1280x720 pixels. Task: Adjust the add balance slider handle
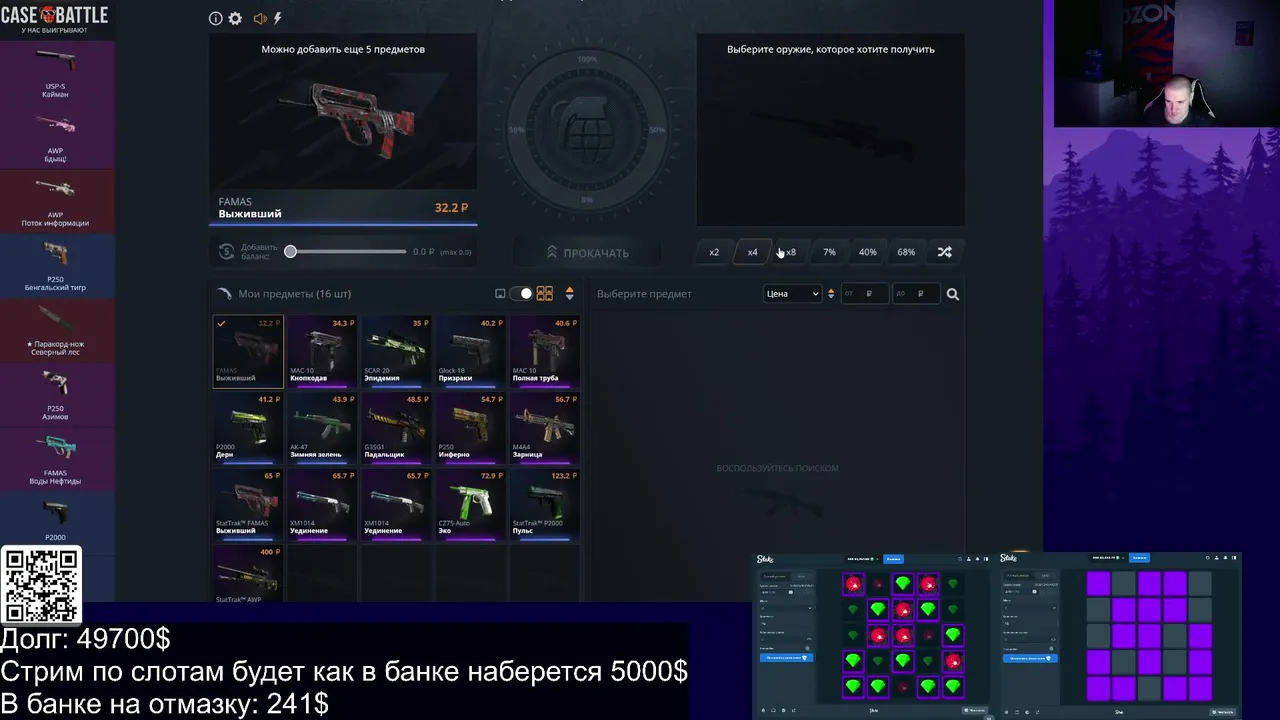290,252
